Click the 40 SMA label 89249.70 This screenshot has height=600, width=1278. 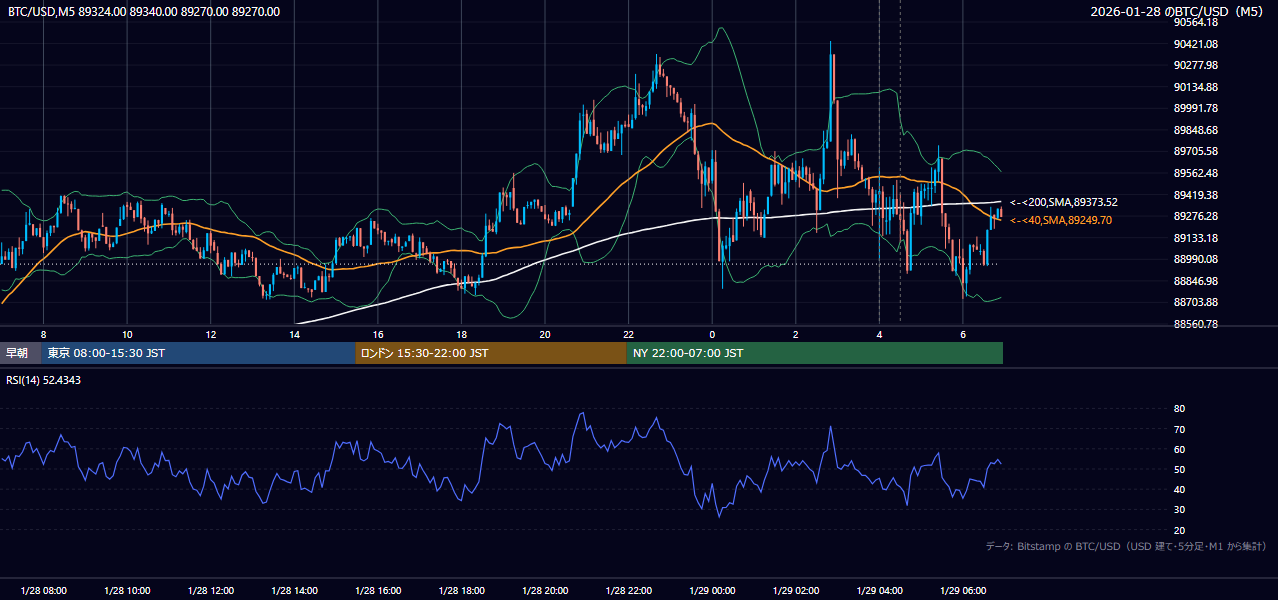[1061, 220]
